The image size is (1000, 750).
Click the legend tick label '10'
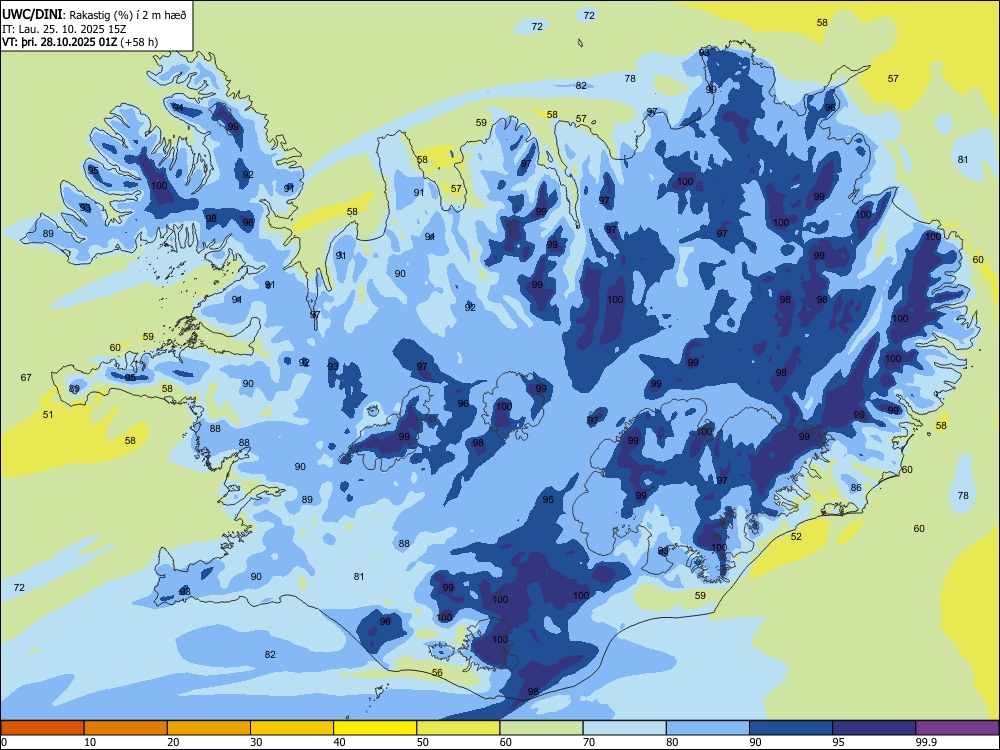pos(90,742)
